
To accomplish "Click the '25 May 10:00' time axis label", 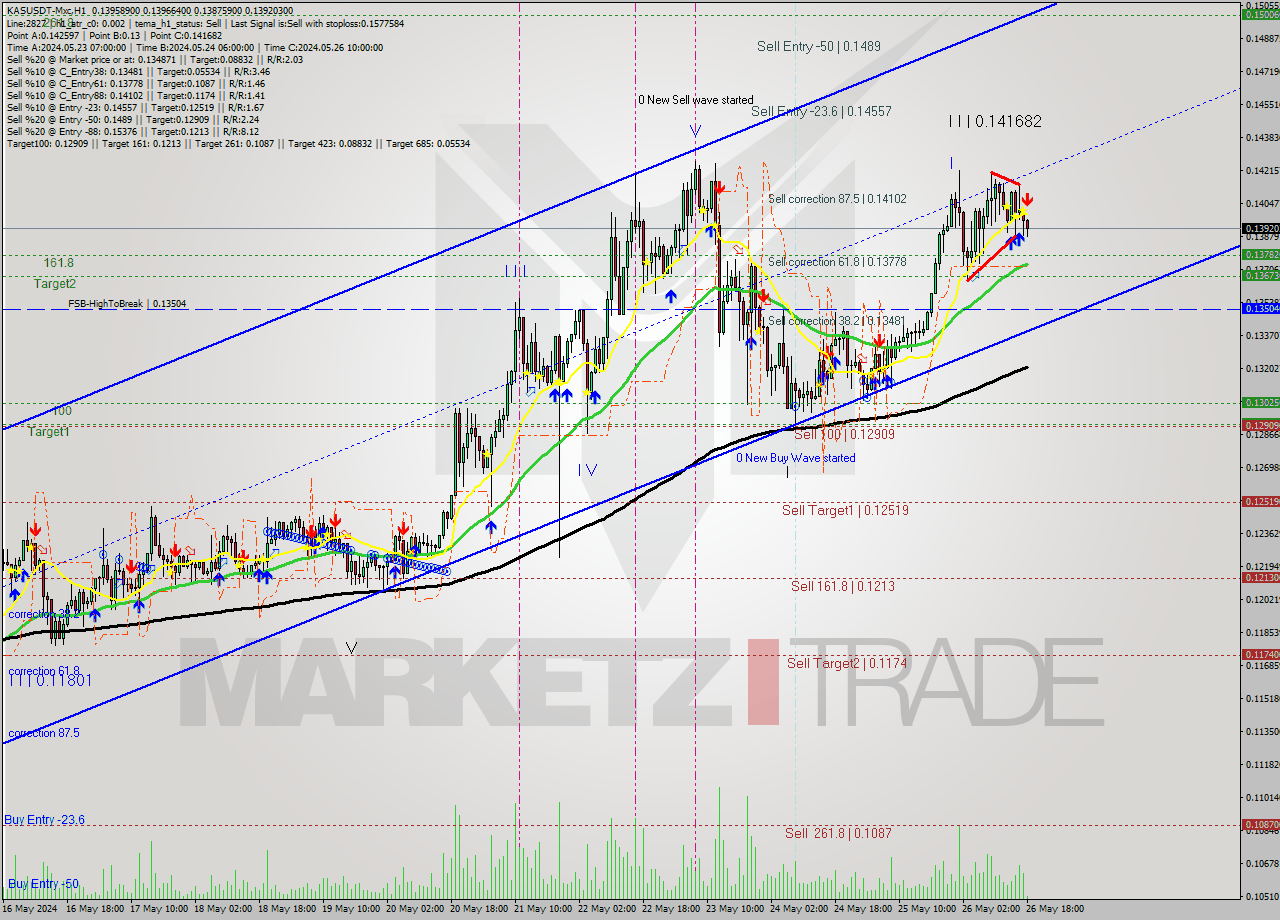I will pos(926,909).
